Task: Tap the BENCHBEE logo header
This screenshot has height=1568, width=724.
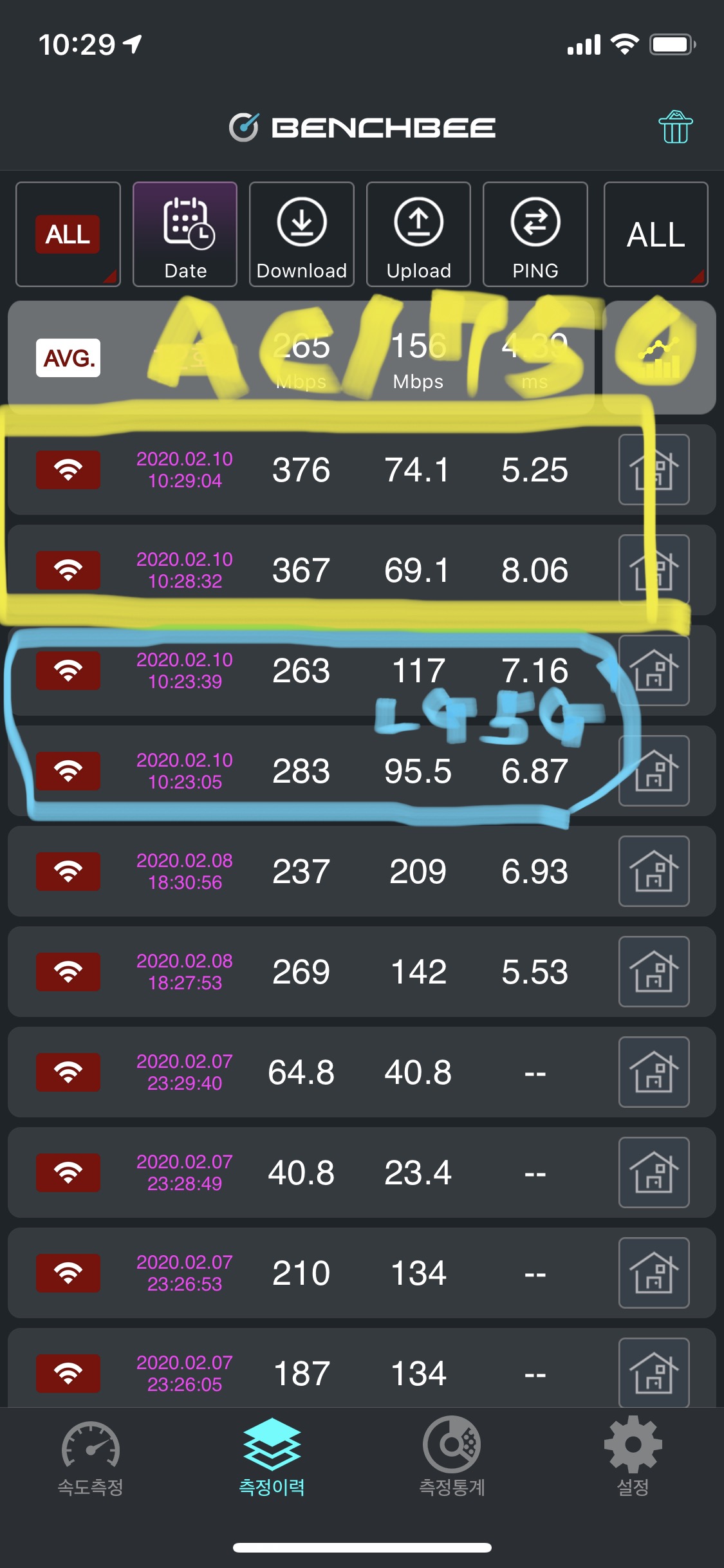Action: coord(362,127)
